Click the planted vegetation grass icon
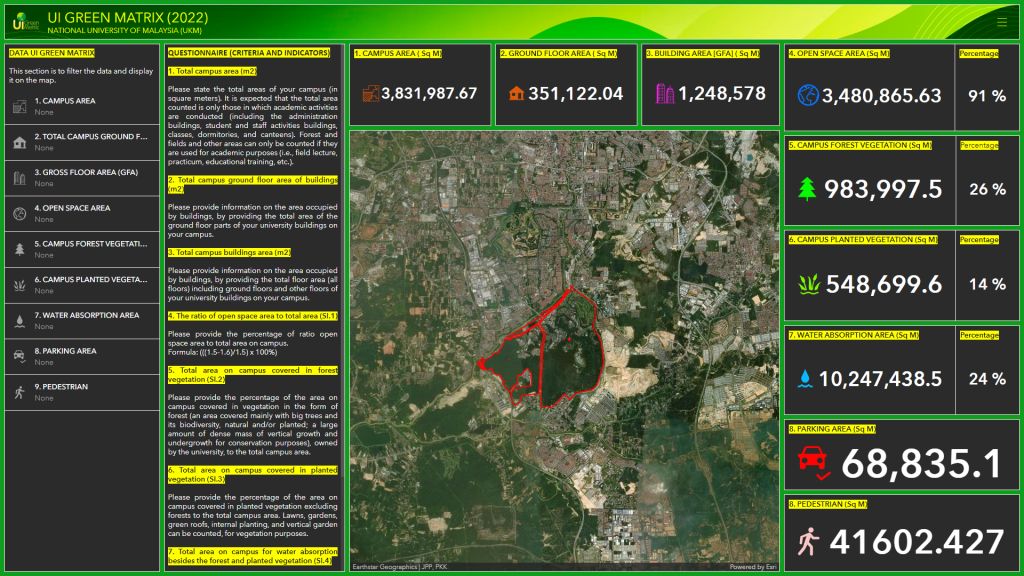Image resolution: width=1024 pixels, height=576 pixels. click(809, 284)
